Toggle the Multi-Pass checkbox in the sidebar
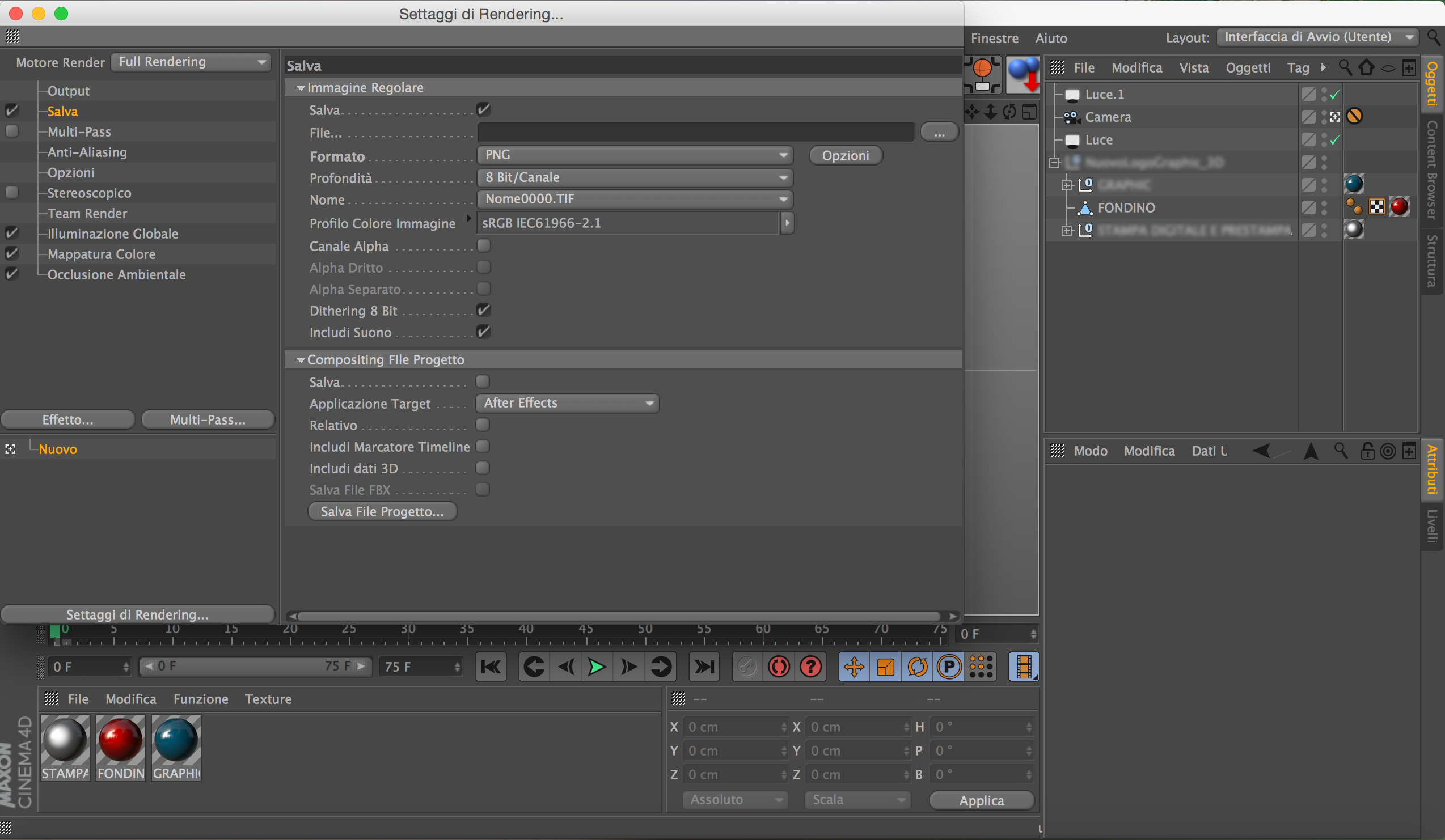 tap(11, 131)
